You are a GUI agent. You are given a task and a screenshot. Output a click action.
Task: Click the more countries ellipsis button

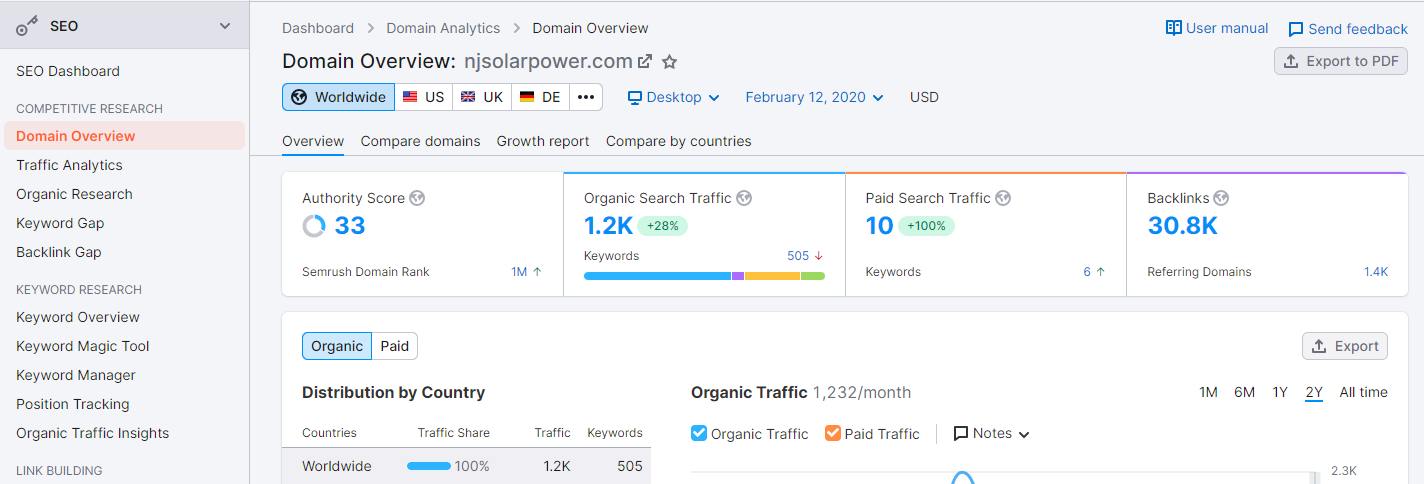tap(586, 97)
